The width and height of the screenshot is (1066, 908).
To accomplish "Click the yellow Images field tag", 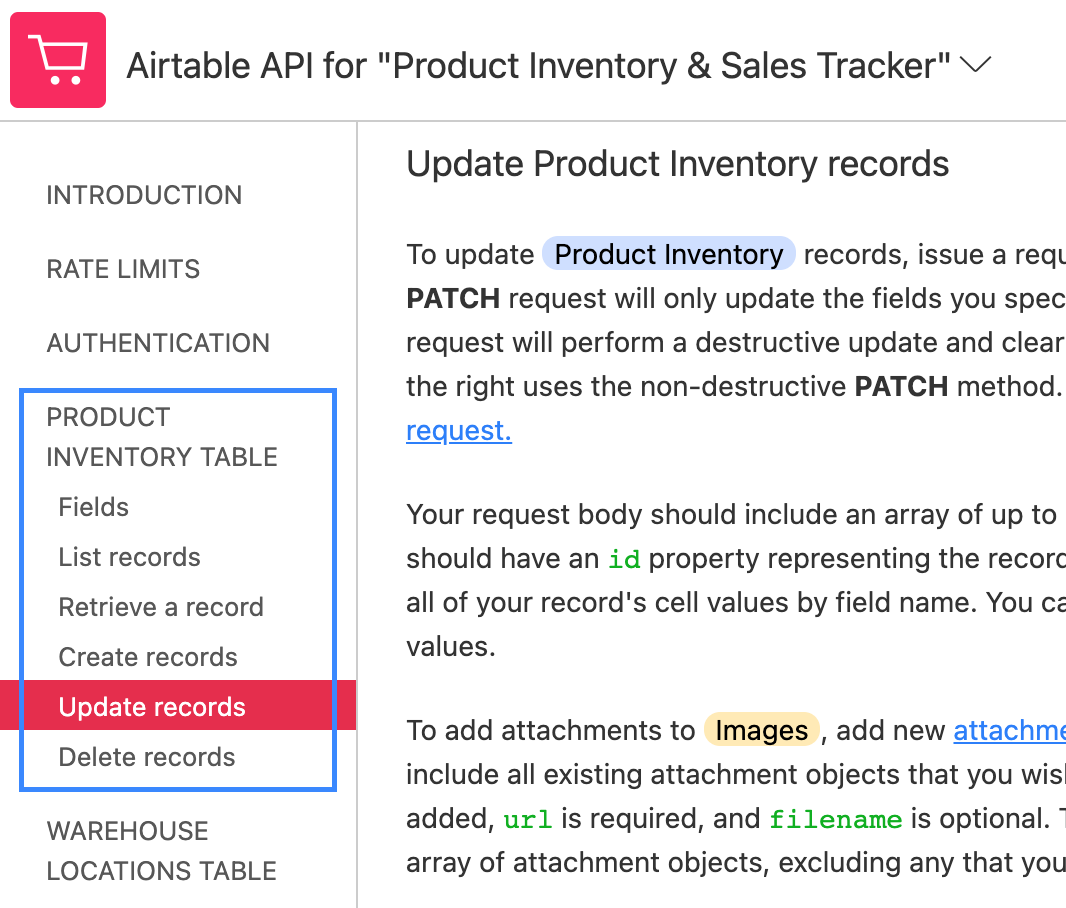I will coord(761,731).
